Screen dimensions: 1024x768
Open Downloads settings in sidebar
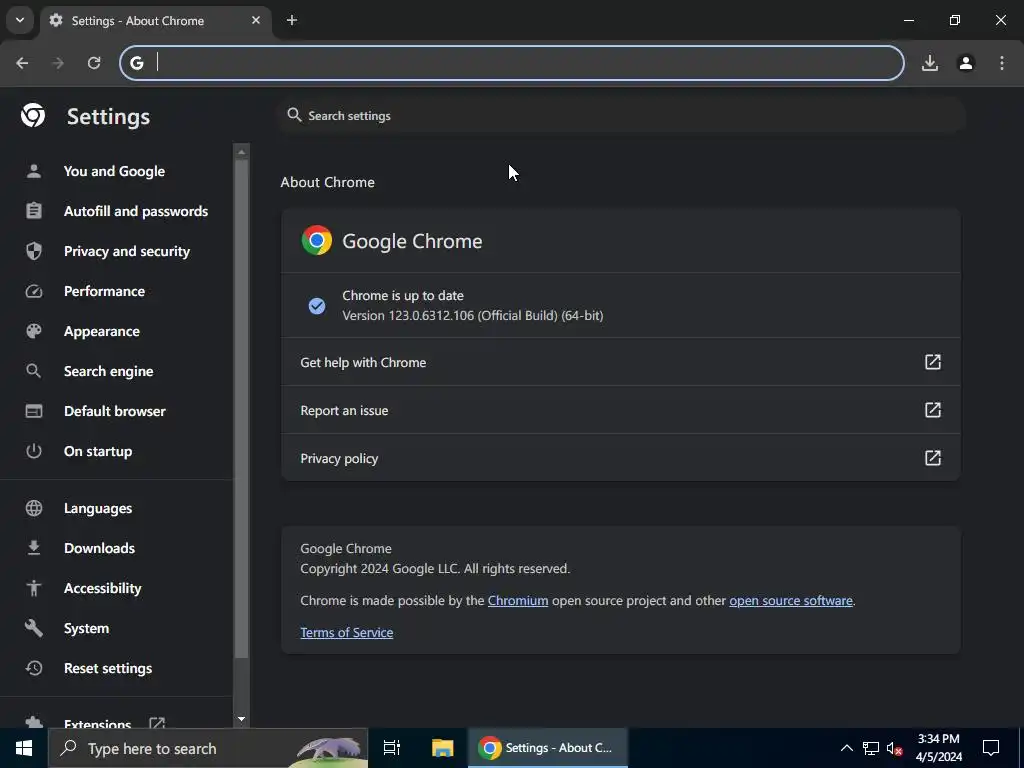[99, 548]
